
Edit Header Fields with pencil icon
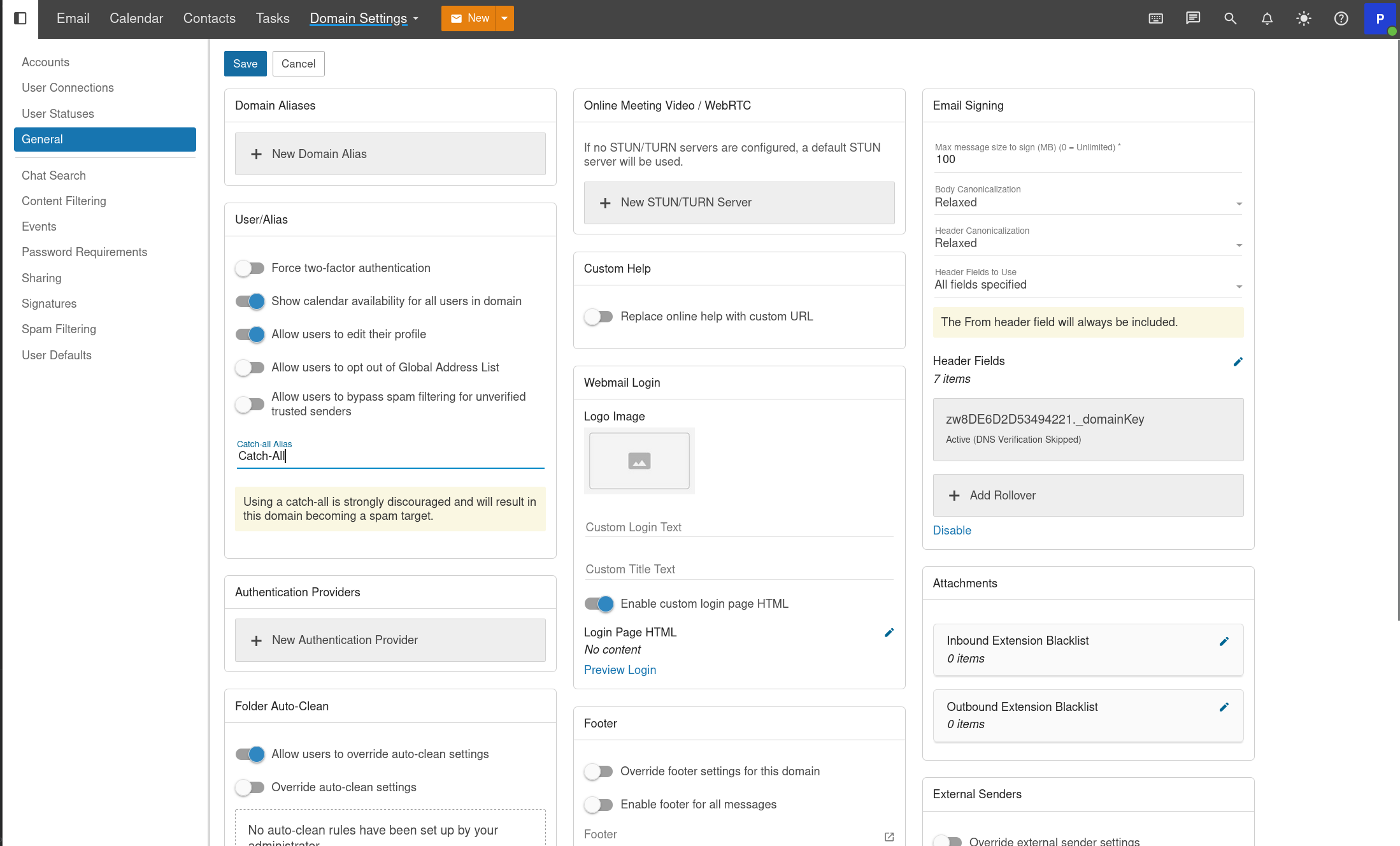[1238, 362]
